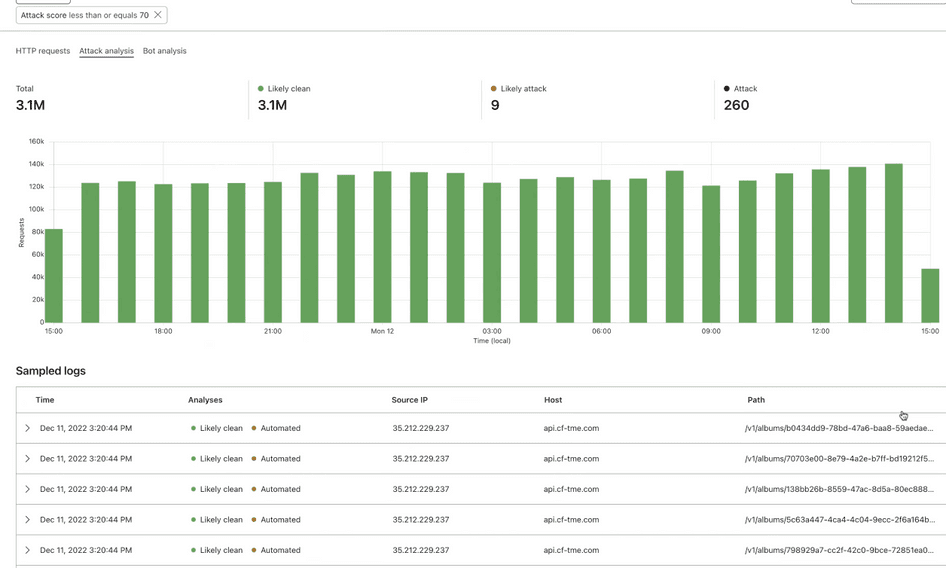Switch to the Bot analysis tab
946x568 pixels.
[x=164, y=51]
